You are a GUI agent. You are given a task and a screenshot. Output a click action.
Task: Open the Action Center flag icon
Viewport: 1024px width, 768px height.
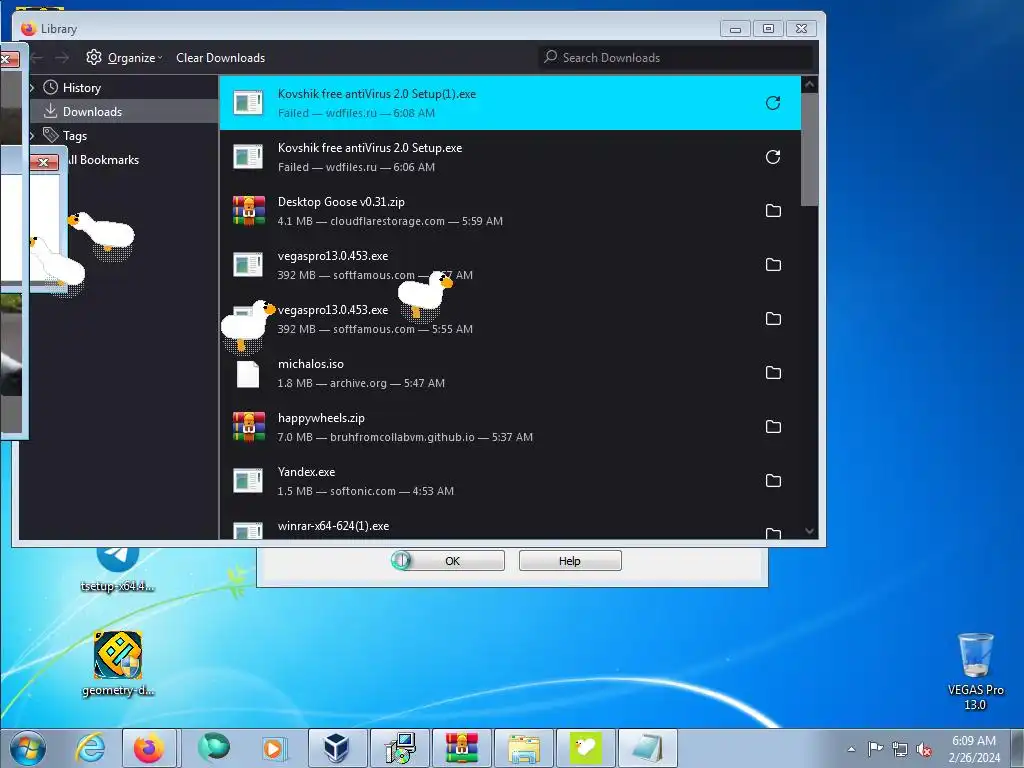point(875,748)
